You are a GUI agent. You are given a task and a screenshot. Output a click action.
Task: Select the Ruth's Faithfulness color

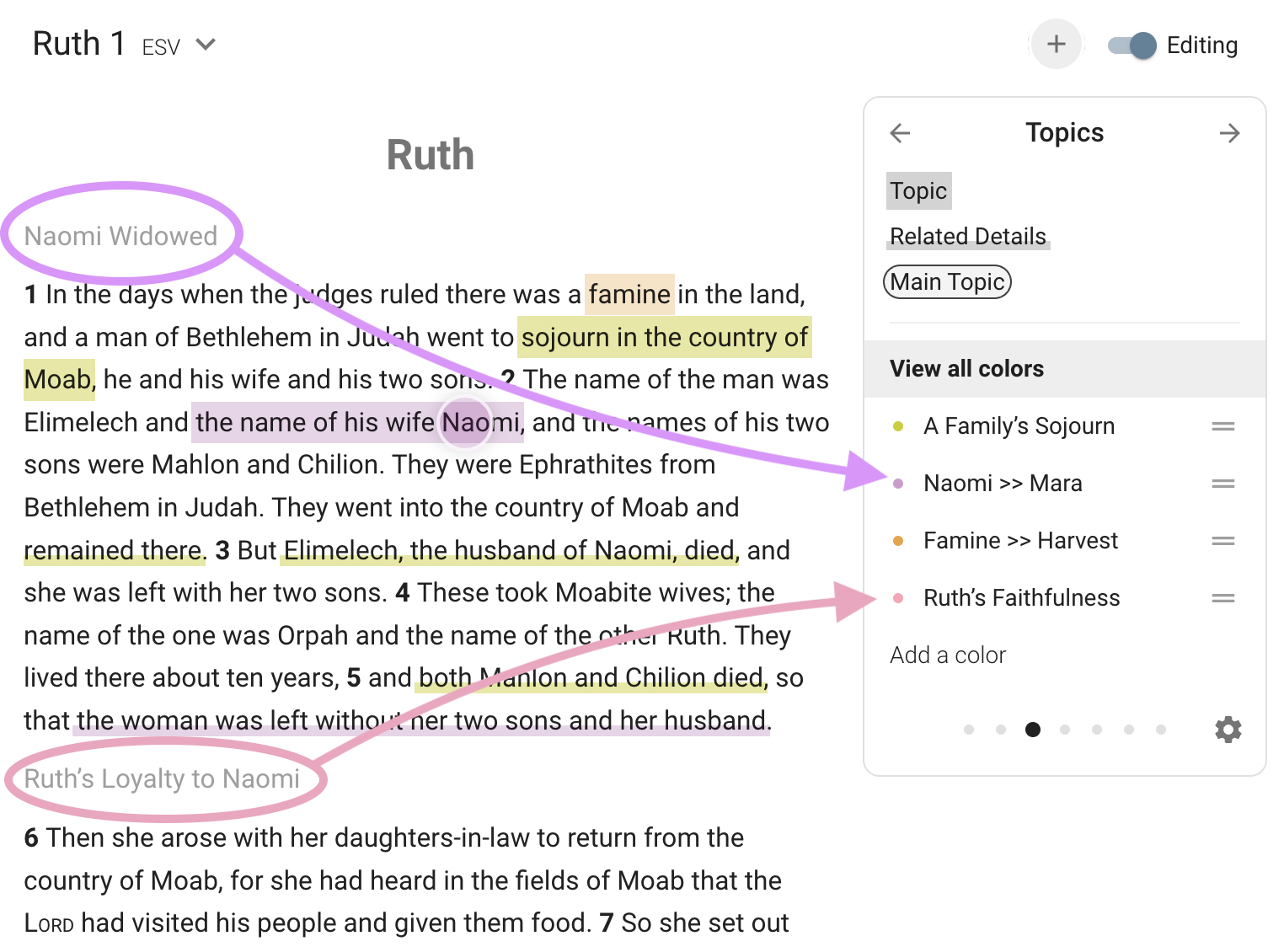click(1021, 598)
